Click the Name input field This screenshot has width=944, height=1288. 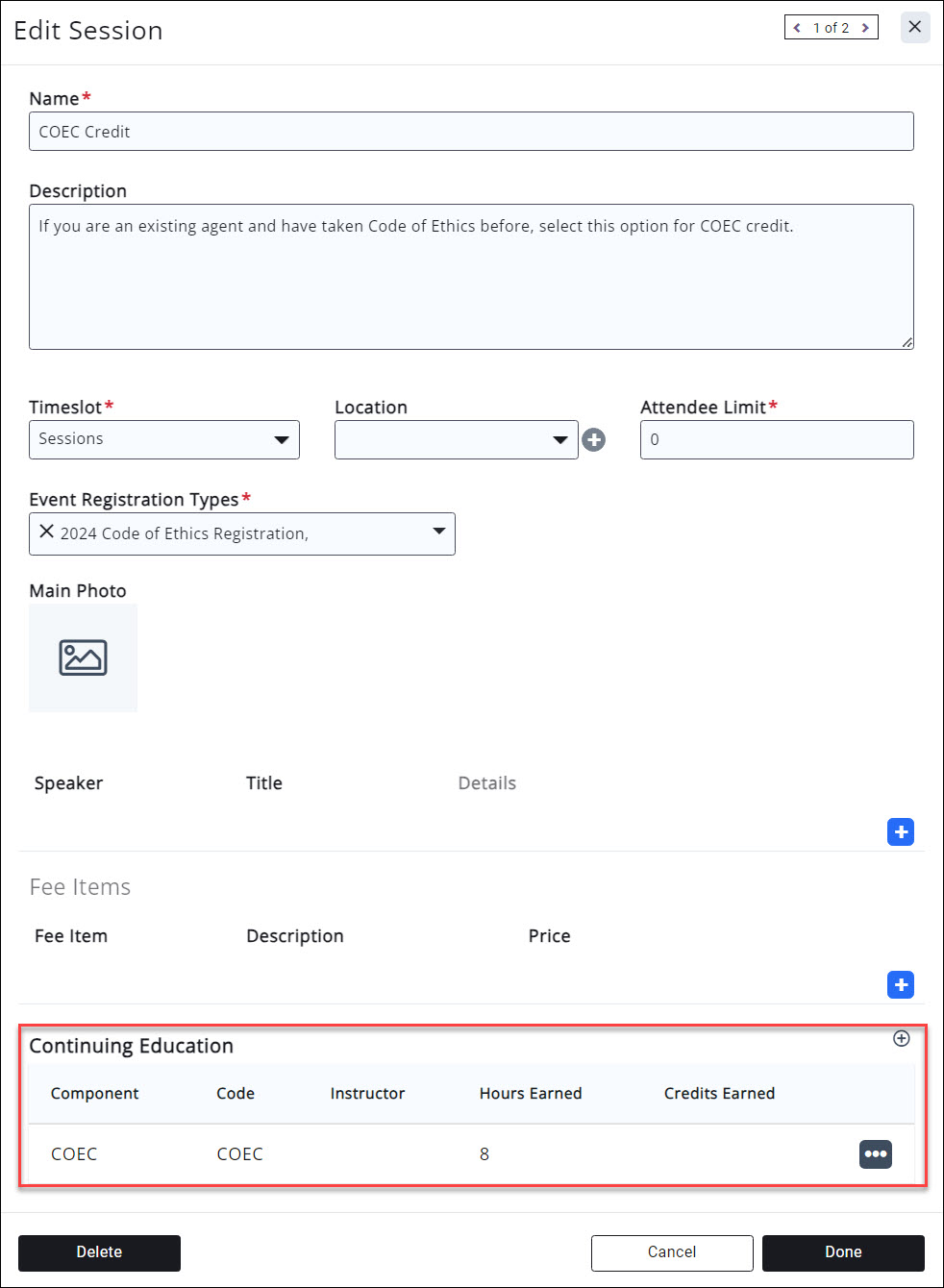coord(471,132)
